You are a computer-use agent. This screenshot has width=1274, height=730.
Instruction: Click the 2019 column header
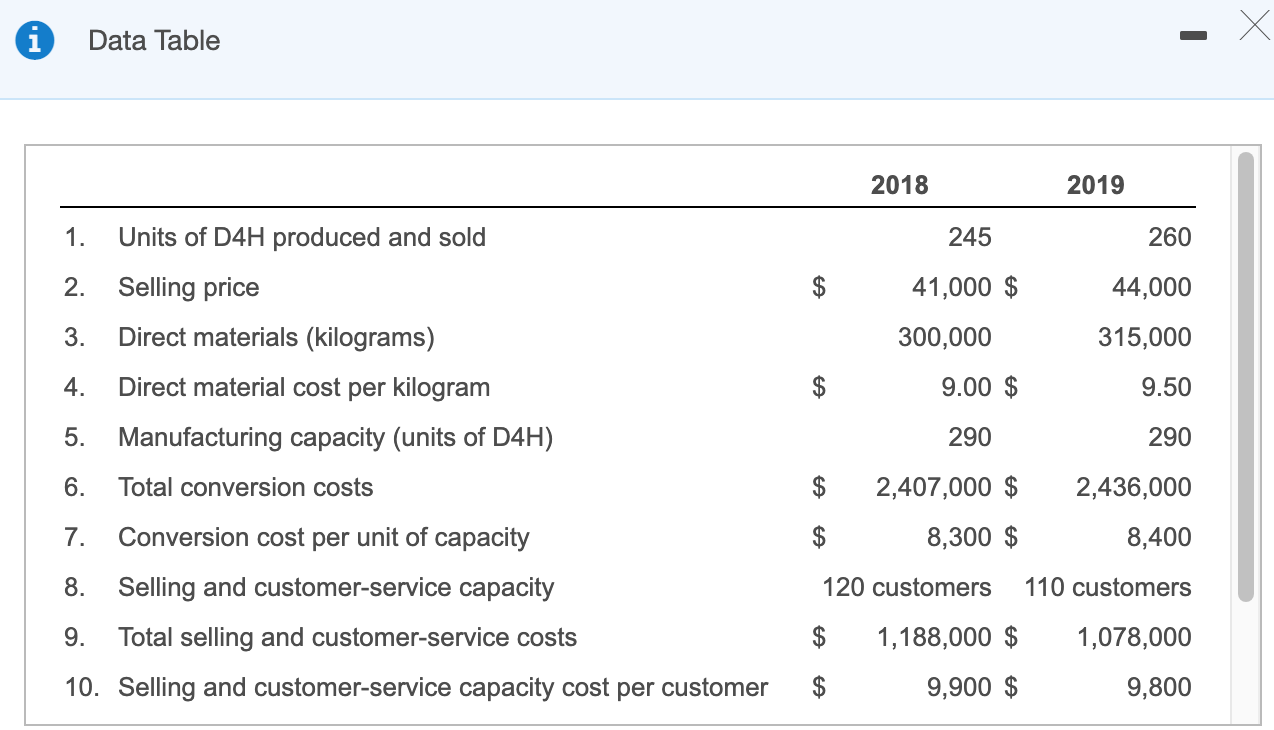[x=1095, y=185]
